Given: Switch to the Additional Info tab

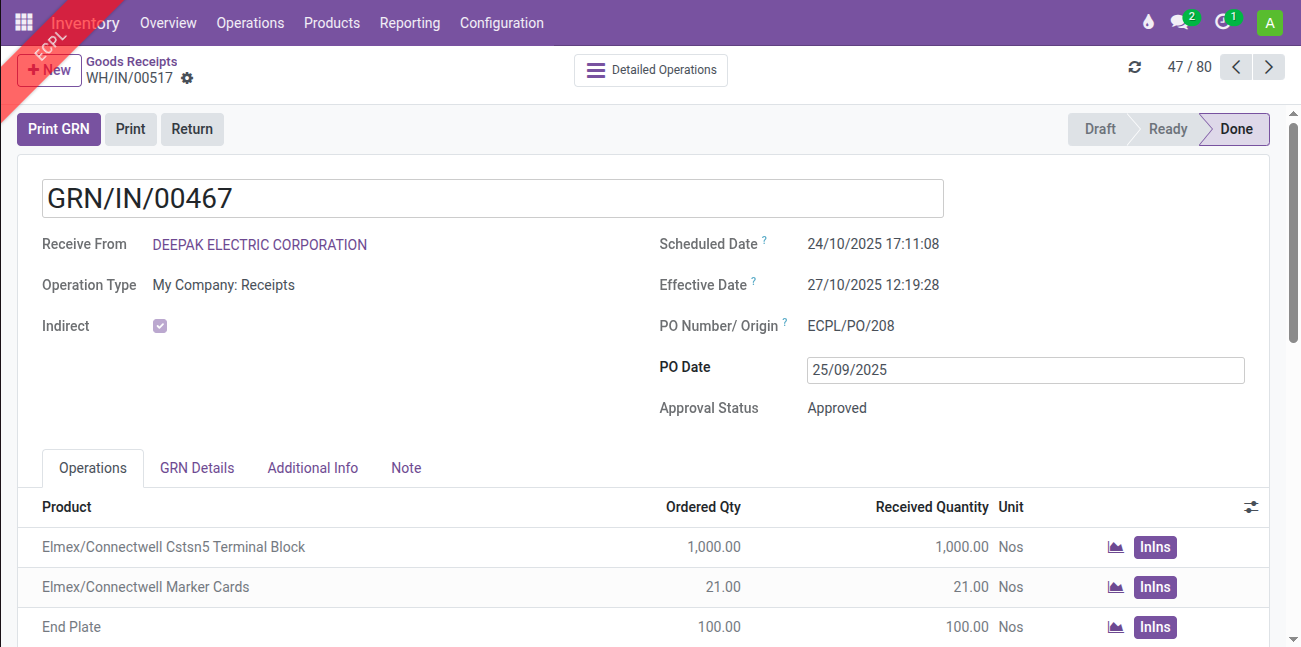Looking at the screenshot, I should 312,468.
